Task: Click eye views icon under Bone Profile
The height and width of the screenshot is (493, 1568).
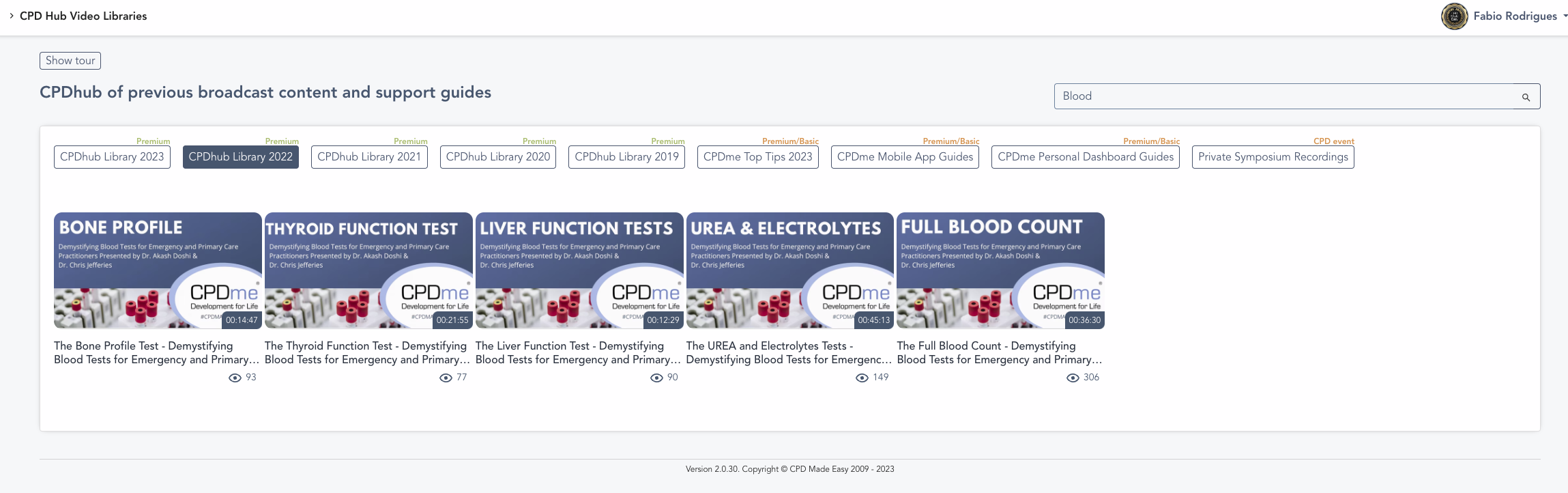Action: 235,378
